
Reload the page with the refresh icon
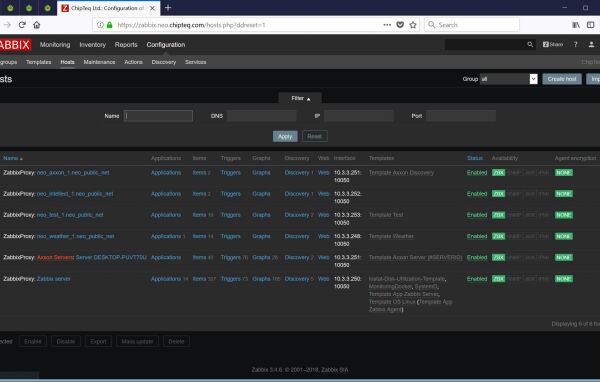(22, 25)
